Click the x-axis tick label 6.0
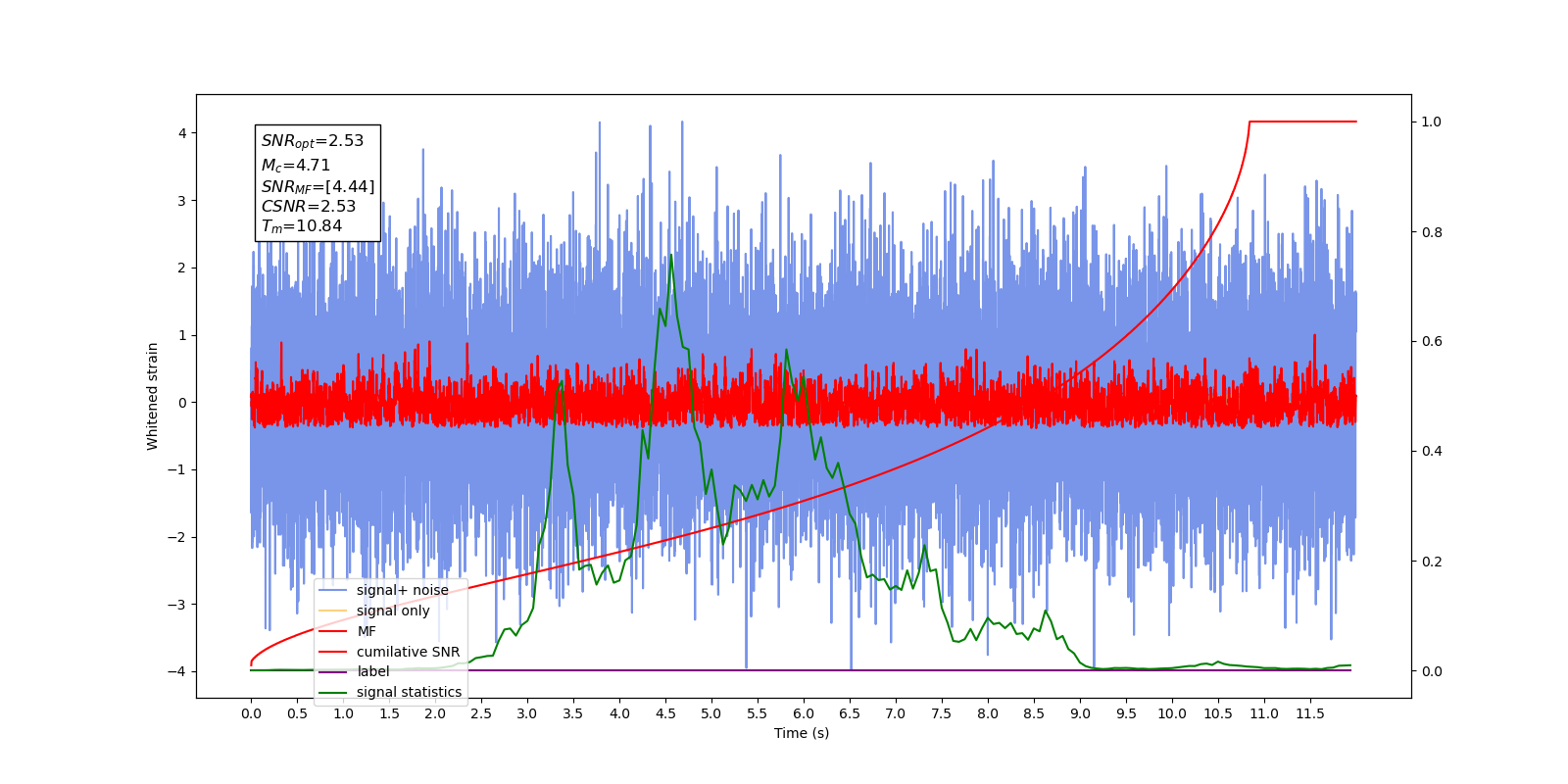Screen dimensions: 1568x784 point(804,713)
